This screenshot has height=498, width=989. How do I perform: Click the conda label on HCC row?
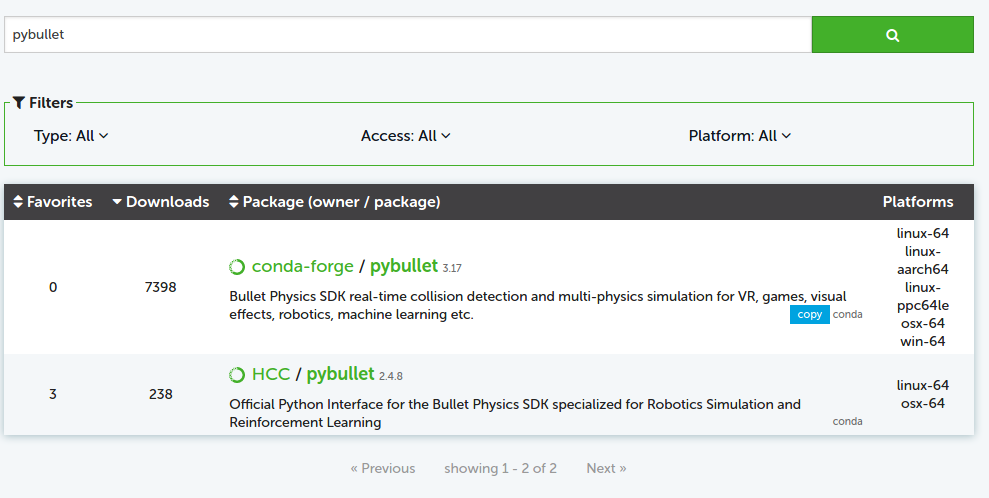tap(847, 422)
